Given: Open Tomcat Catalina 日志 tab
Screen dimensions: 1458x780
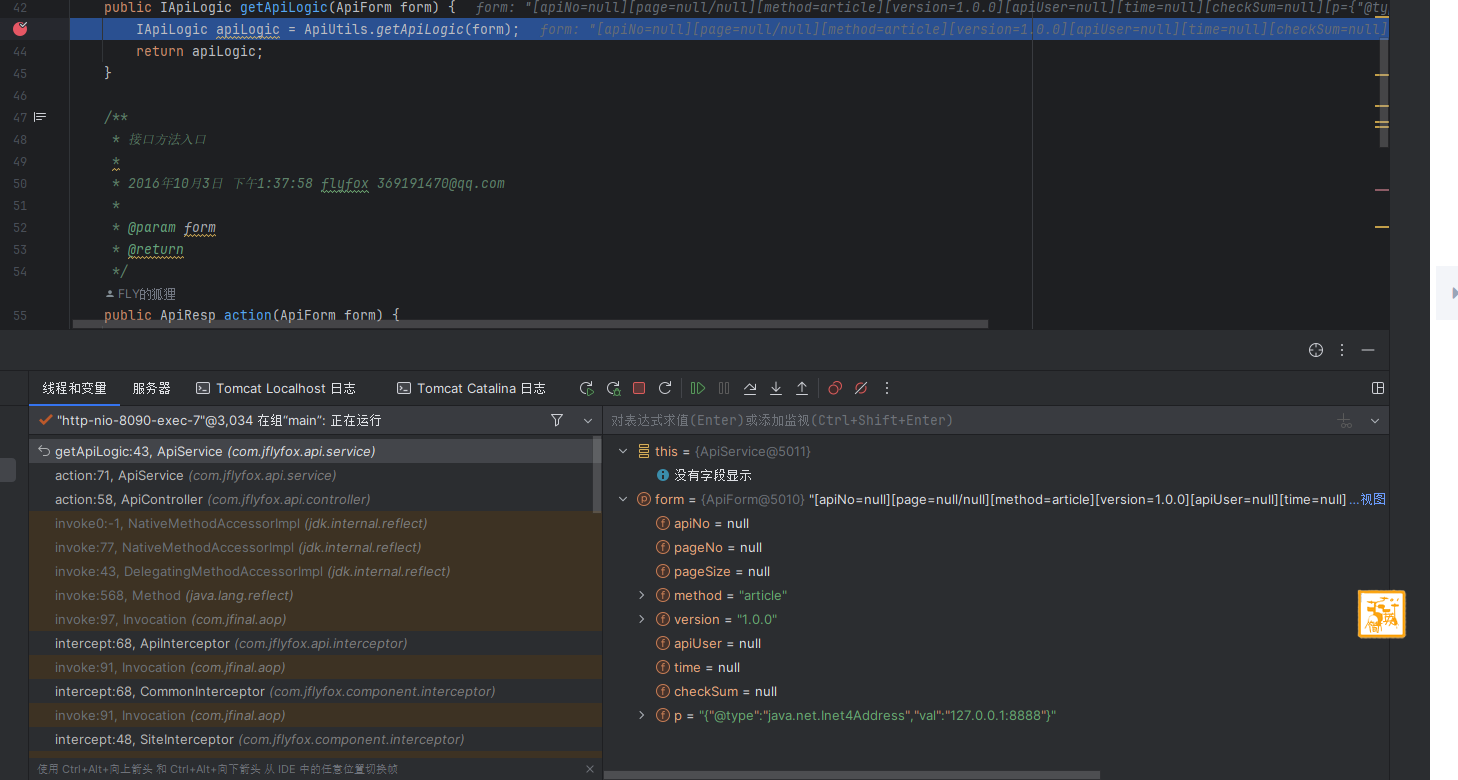Looking at the screenshot, I should coord(471,388).
